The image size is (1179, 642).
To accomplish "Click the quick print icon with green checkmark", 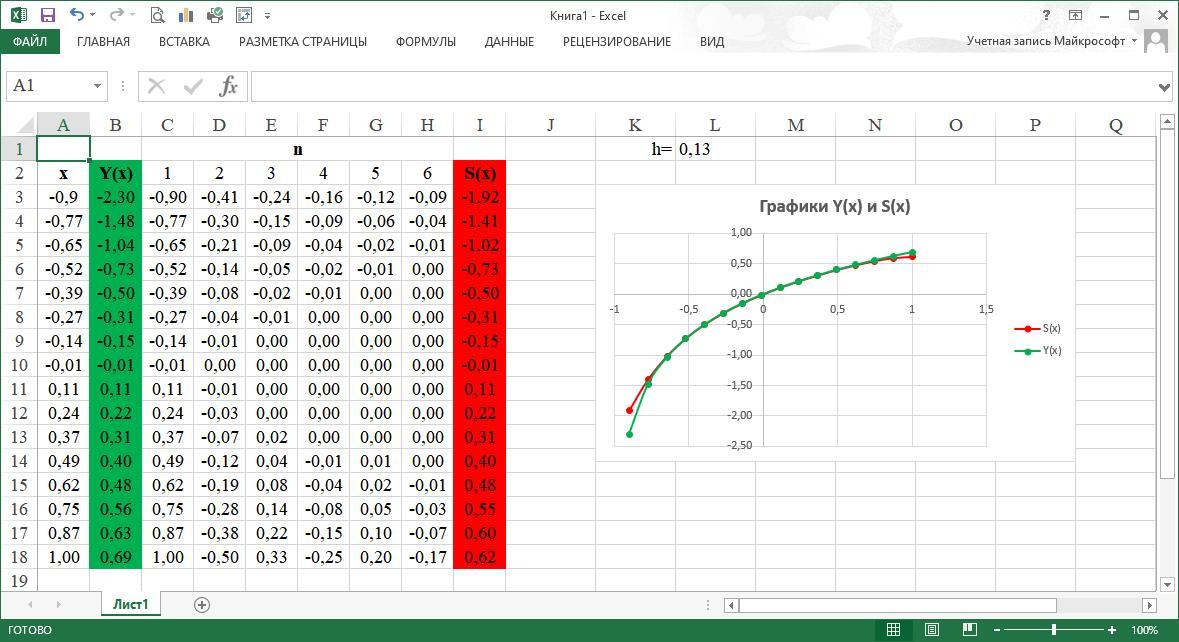I will pos(214,15).
